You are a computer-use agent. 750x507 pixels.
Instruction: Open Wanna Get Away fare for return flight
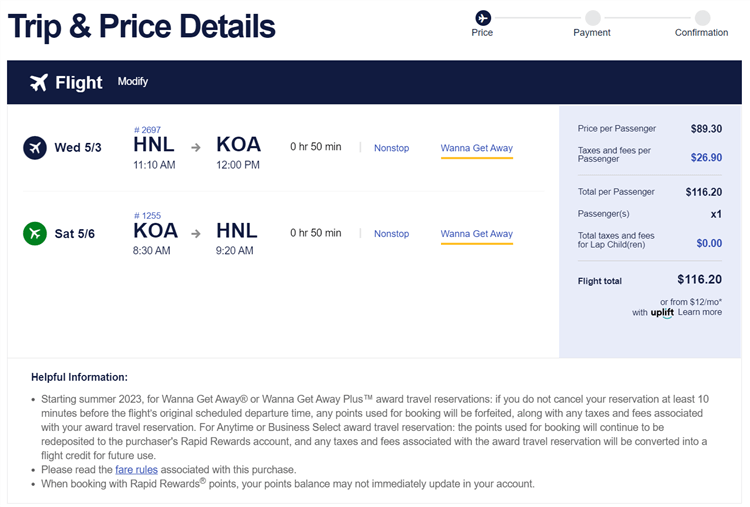tap(476, 234)
